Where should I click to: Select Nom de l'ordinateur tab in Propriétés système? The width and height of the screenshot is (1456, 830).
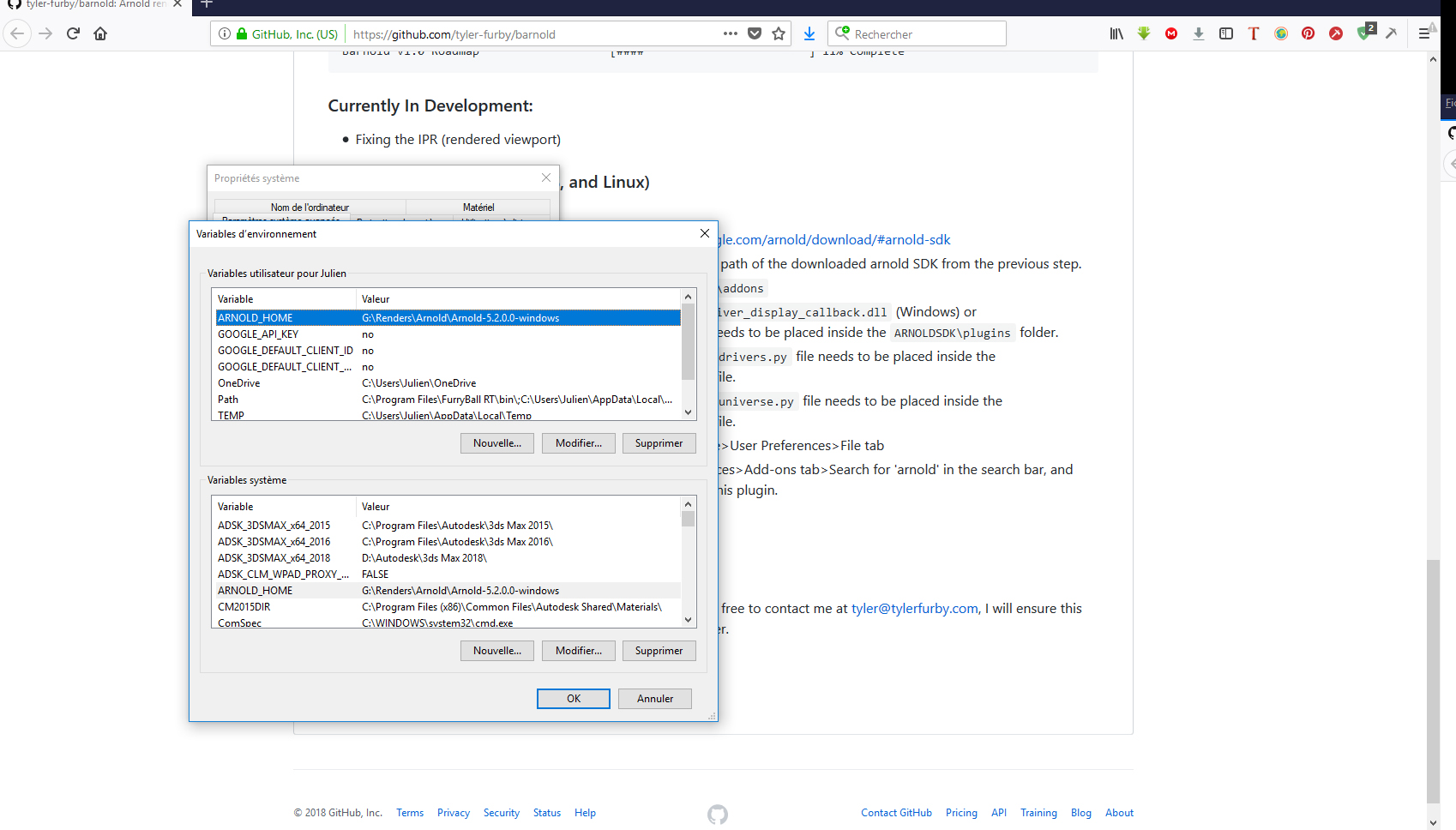(310, 207)
